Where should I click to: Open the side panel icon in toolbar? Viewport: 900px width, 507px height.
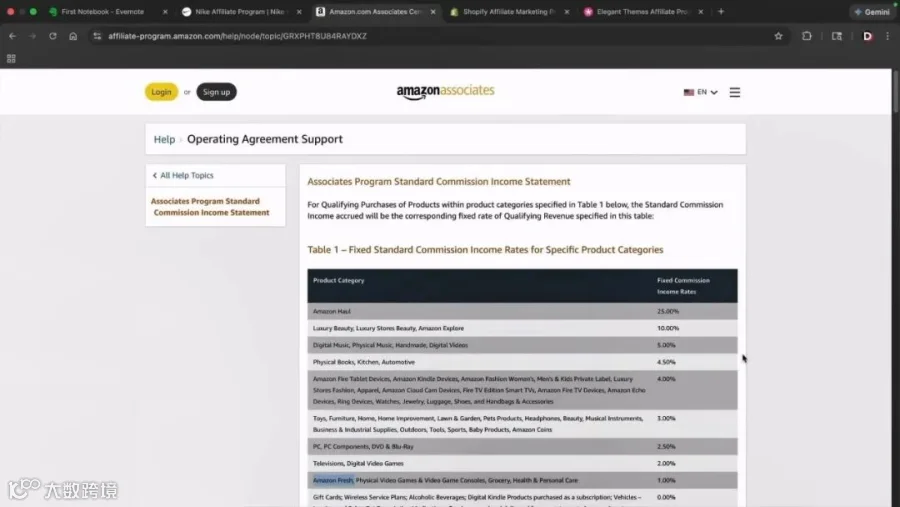coord(837,36)
